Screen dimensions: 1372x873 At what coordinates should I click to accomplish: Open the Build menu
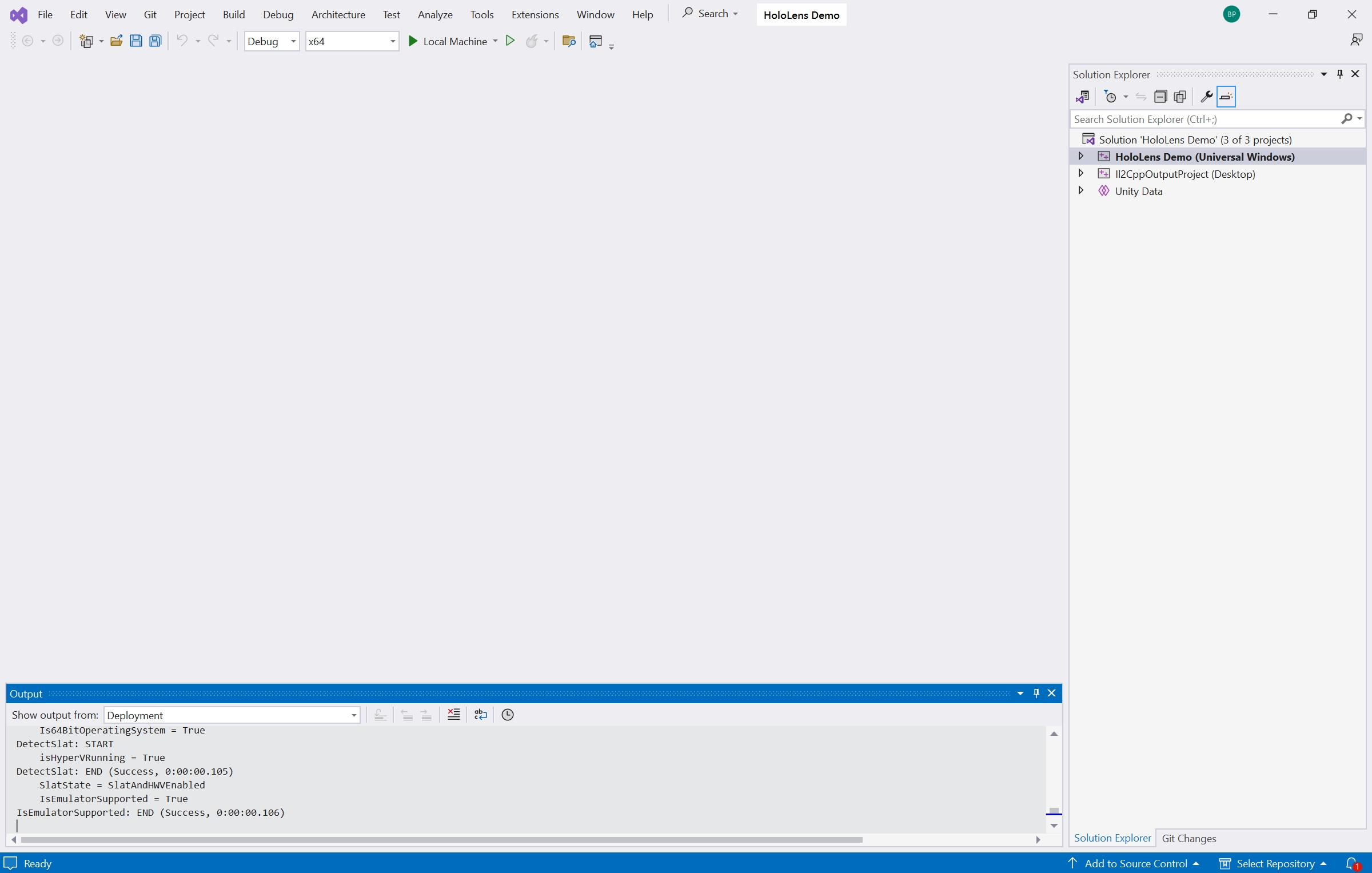(x=233, y=15)
